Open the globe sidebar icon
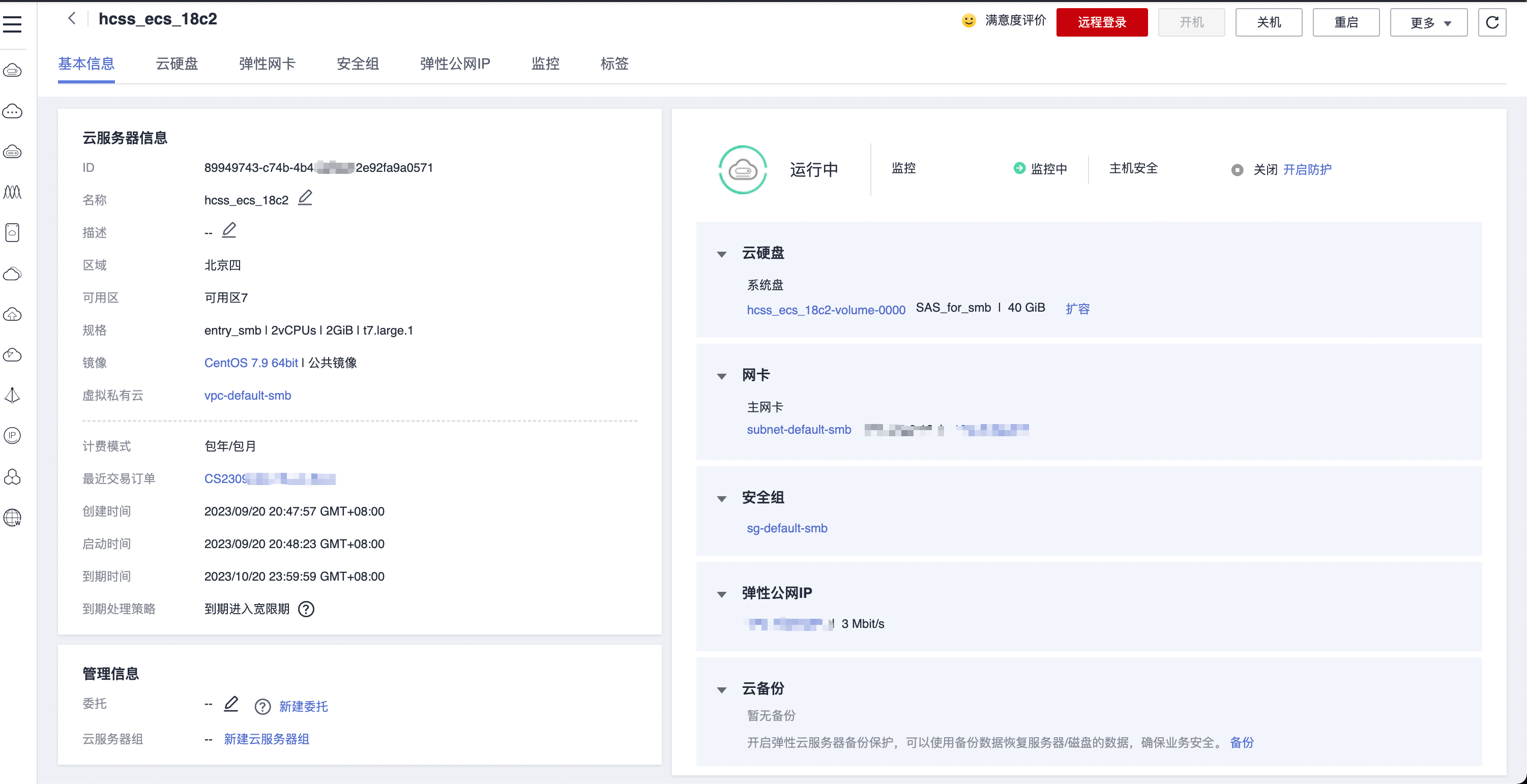Viewport: 1527px width, 784px height. click(x=12, y=518)
